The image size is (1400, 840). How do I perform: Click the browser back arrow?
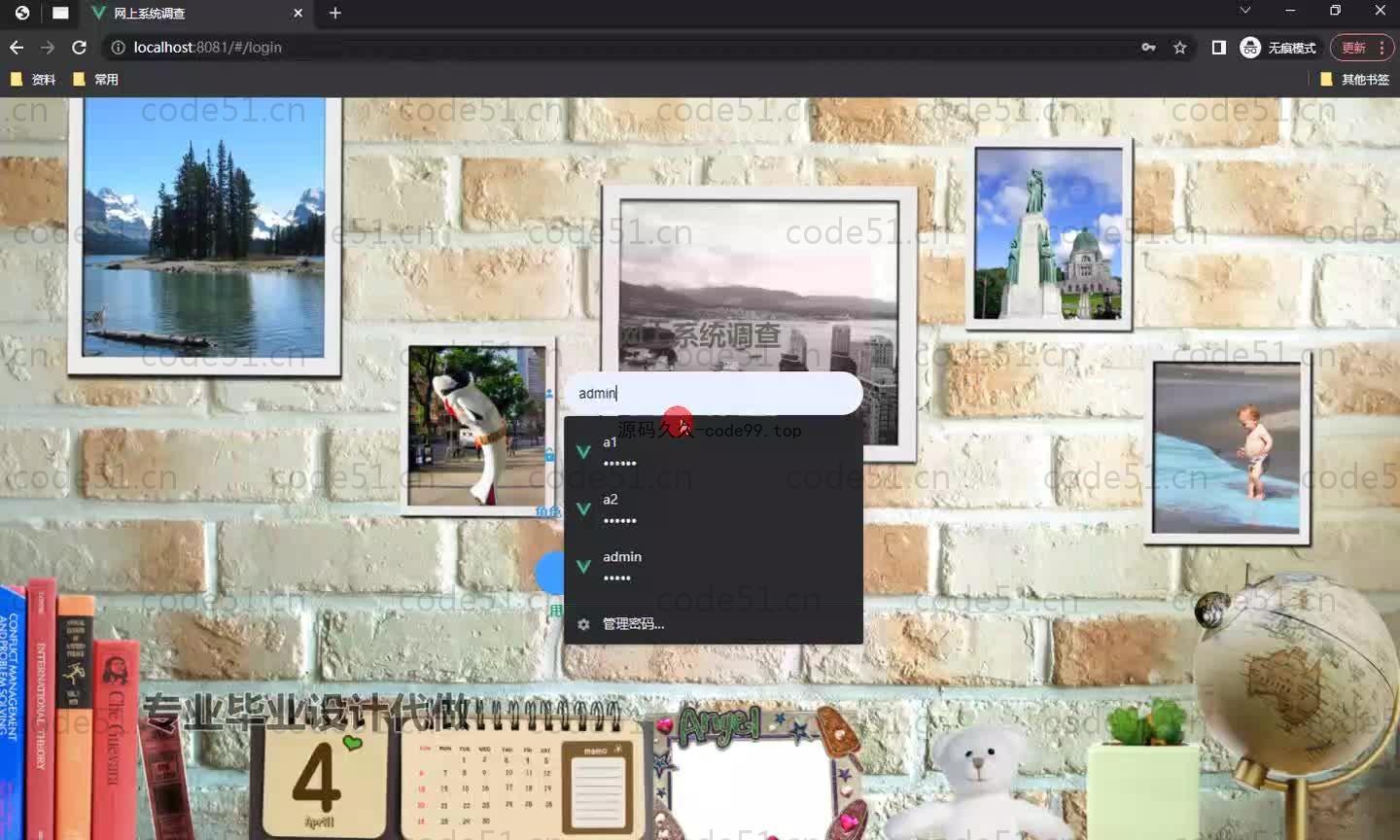click(x=17, y=48)
